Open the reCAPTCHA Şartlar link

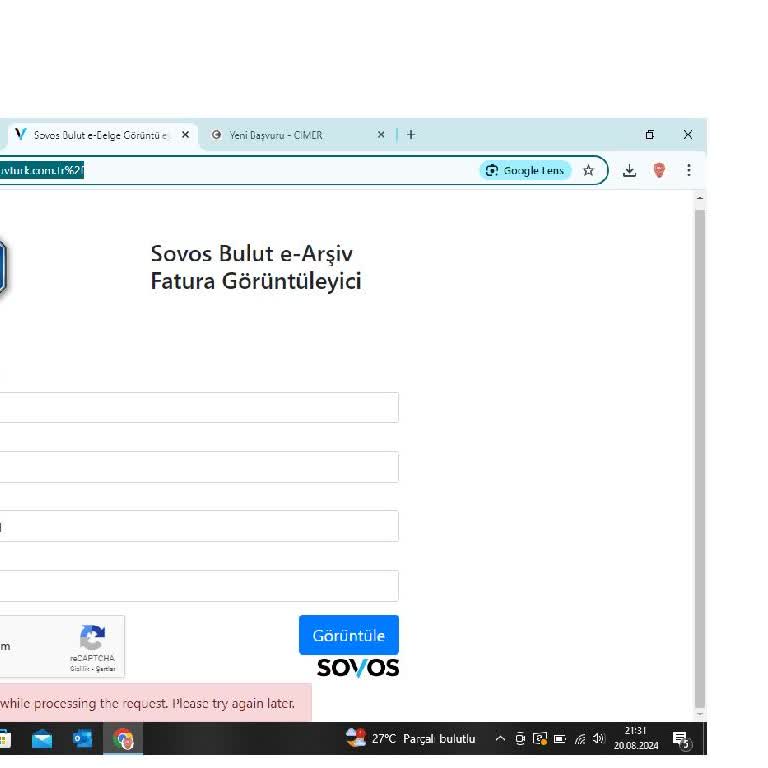point(105,669)
